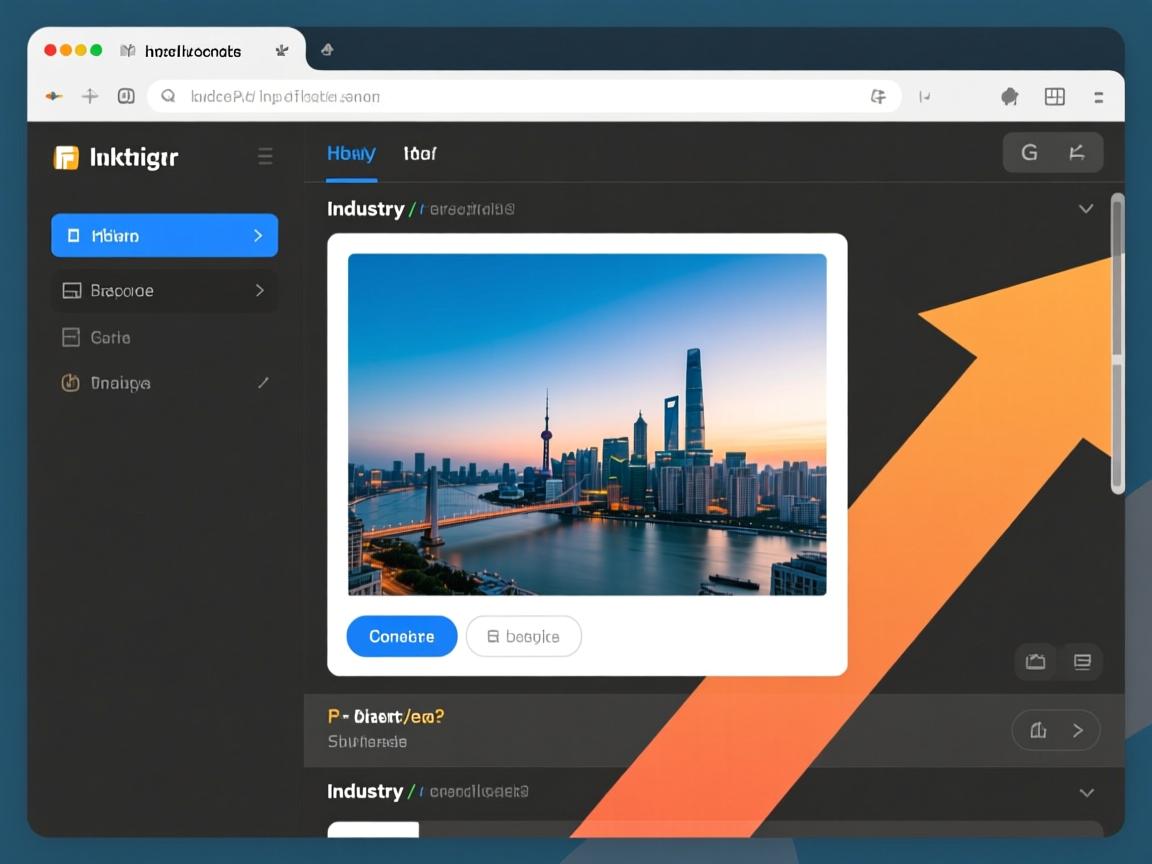Viewport: 1152px width, 864px height.
Task: Click the camera icon below the arrow
Action: 1035,661
